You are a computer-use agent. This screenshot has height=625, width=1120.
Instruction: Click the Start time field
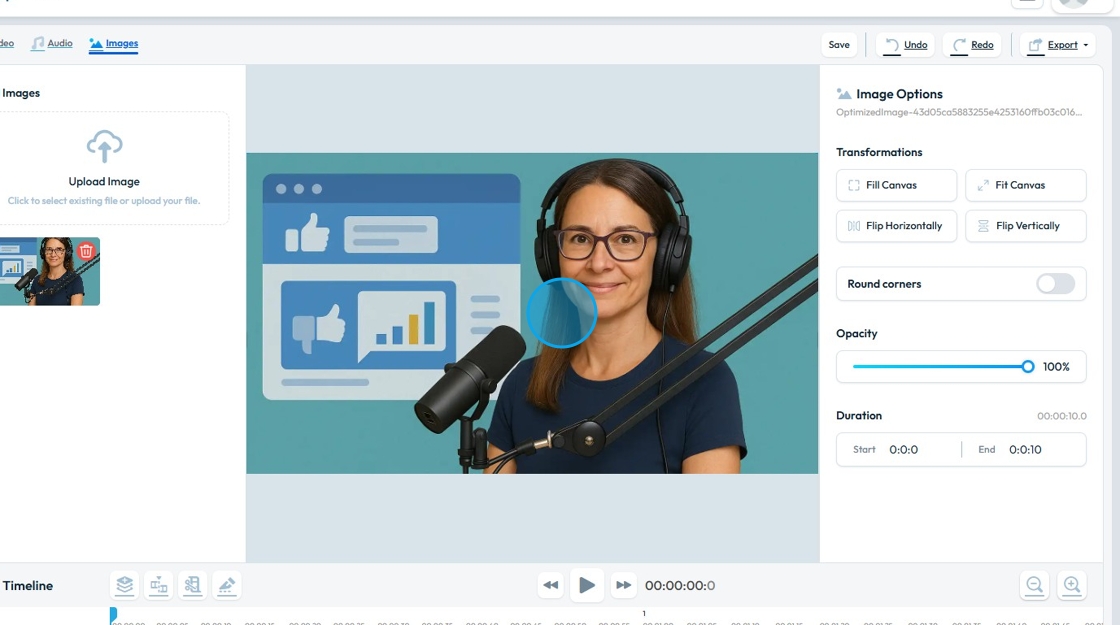(904, 449)
